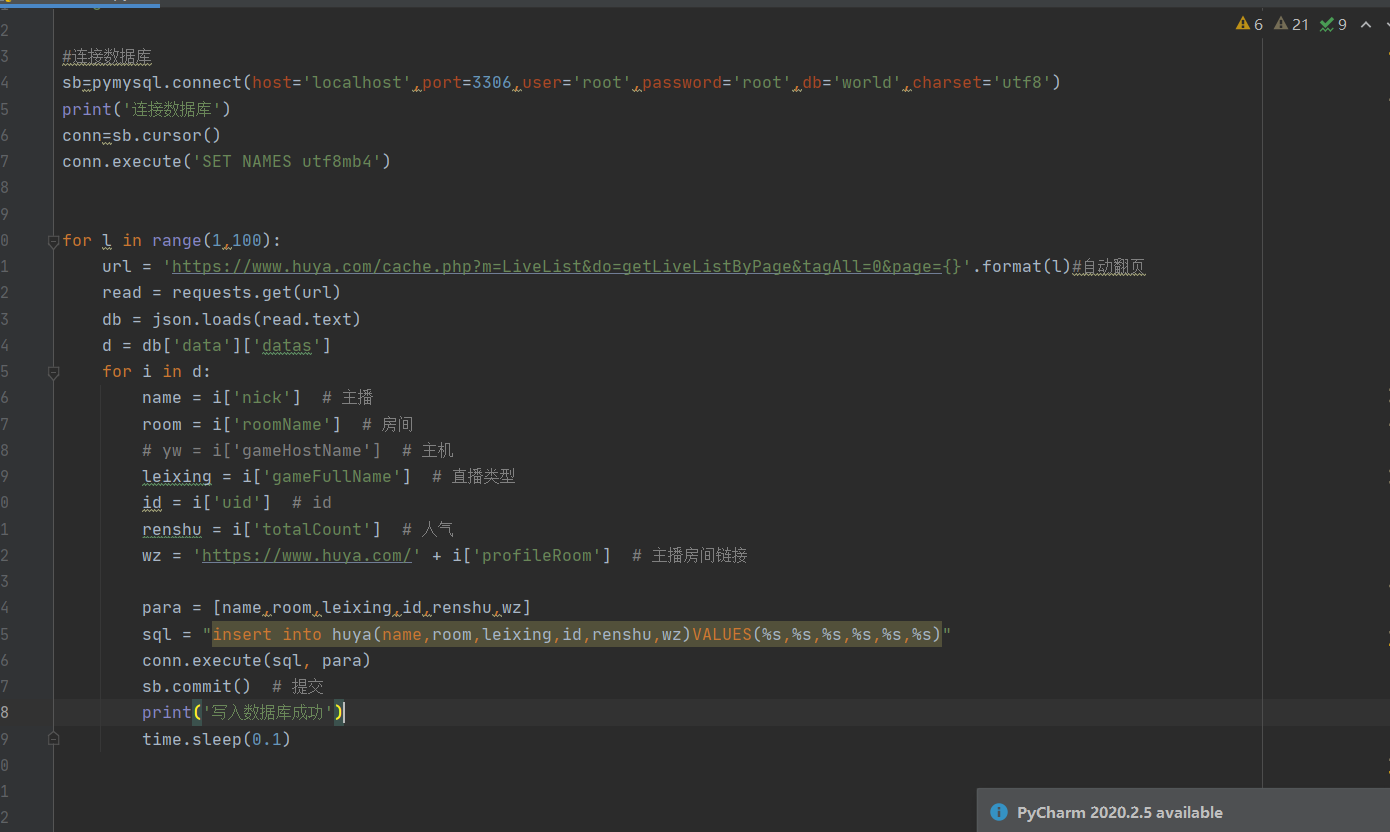Click the para list assignment line
The height and width of the screenshot is (832, 1390).
[x=336, y=607]
